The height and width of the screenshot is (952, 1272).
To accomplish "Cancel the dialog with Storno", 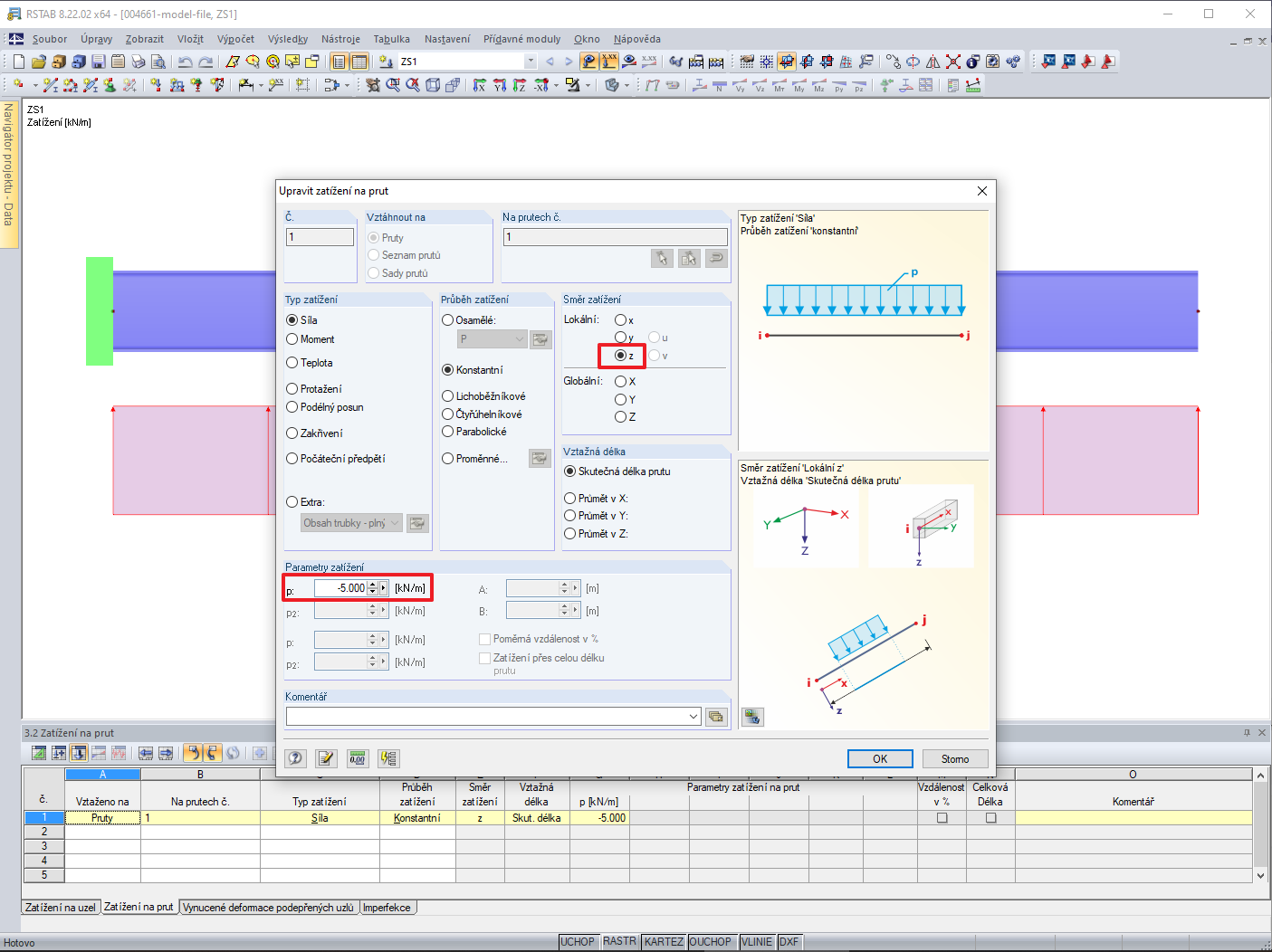I will [x=955, y=758].
